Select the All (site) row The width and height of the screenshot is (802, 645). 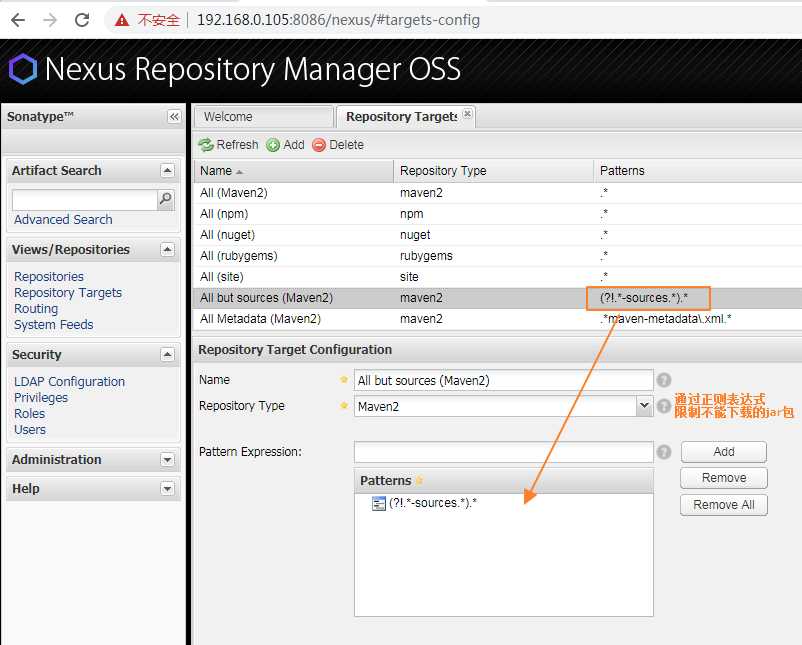498,277
